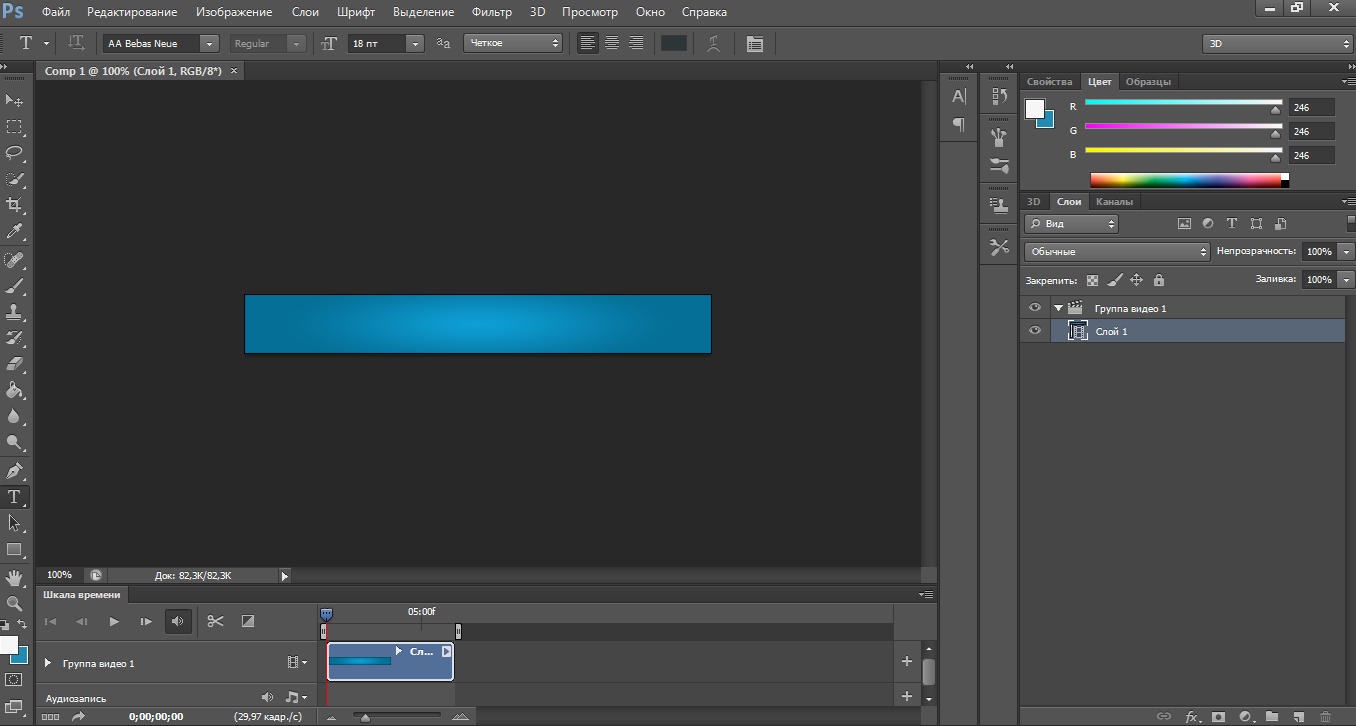The image size is (1356, 726).
Task: Open the Файл menu
Action: coord(56,12)
